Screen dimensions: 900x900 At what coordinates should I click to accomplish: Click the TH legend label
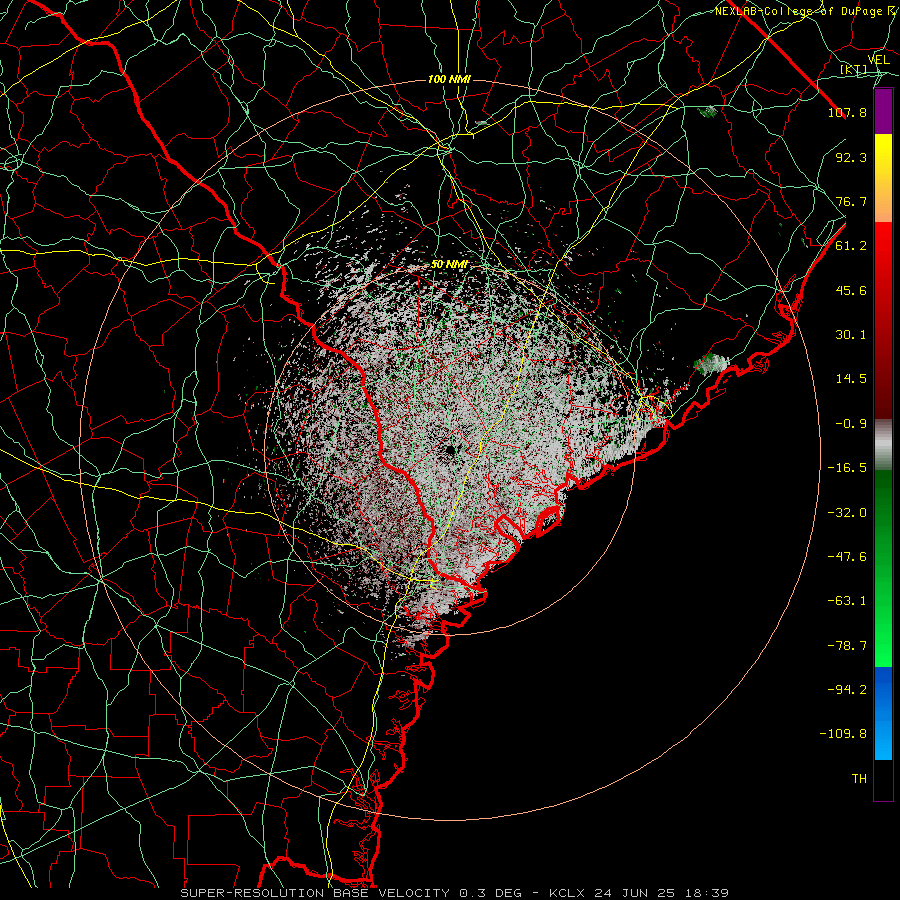click(859, 779)
